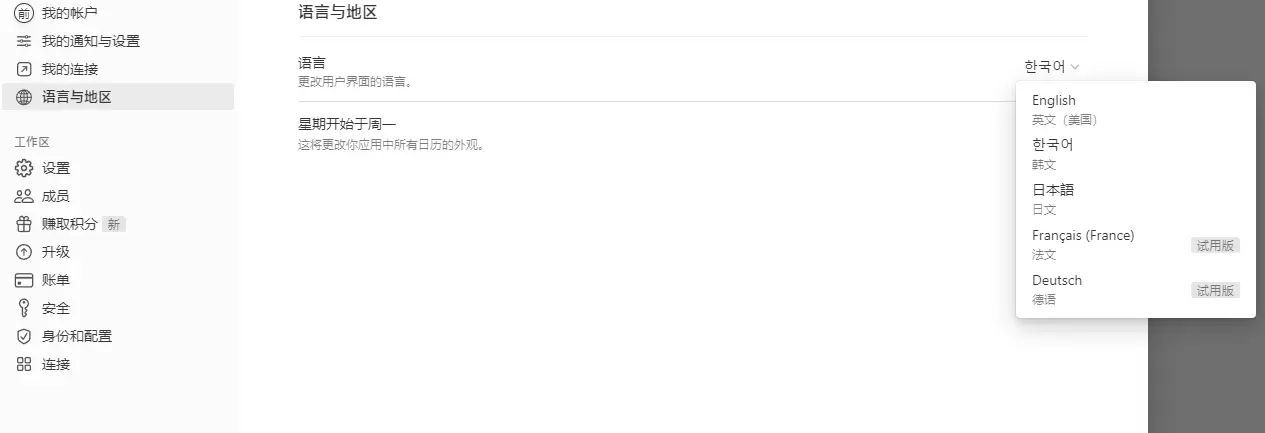Screen dimensions: 1265x433
Task: Click the grid icon for 连接
Action: coord(24,364)
